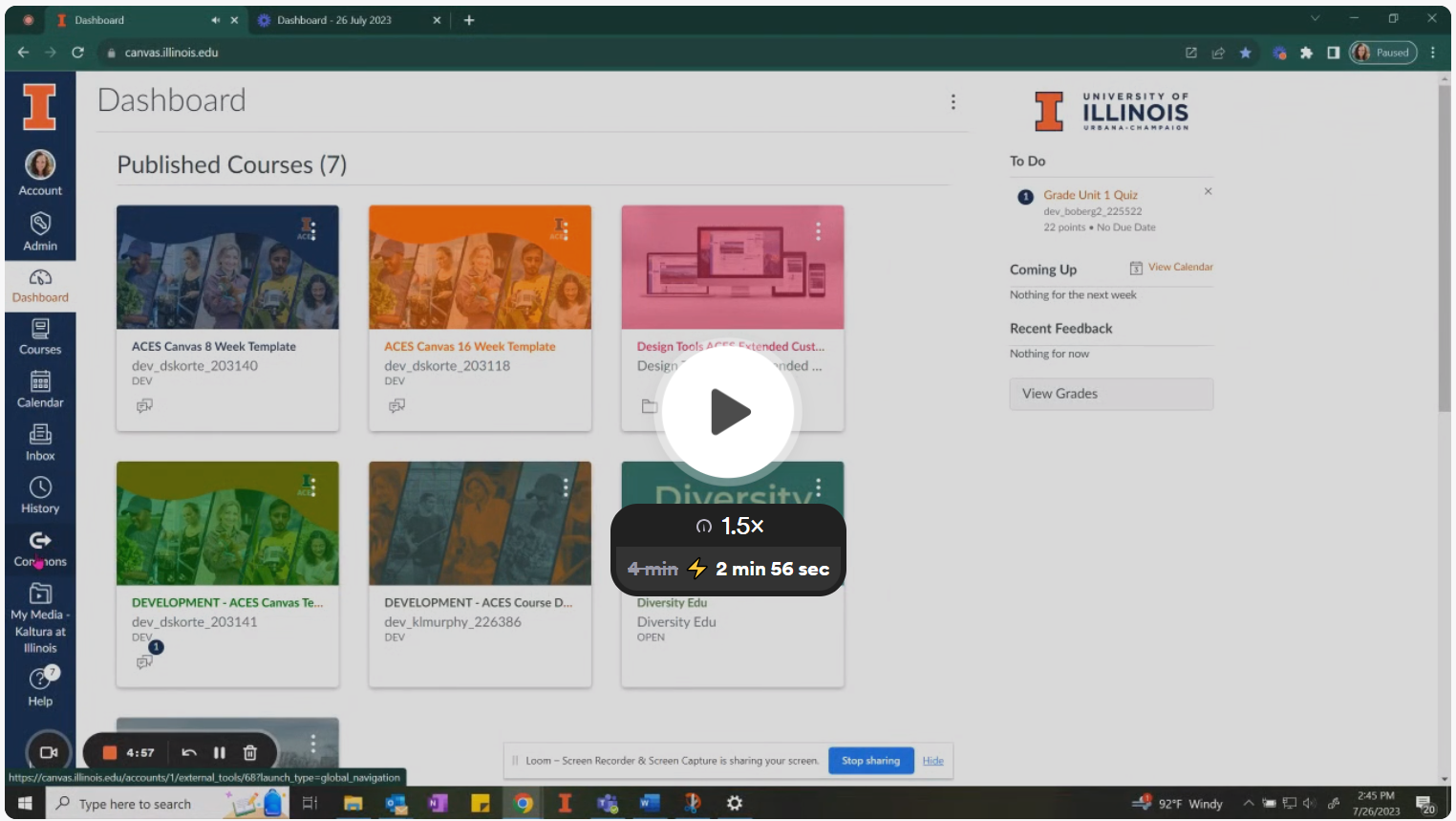Open Chrome from the Windows taskbar
The width and height of the screenshot is (1456, 821).
523,804
